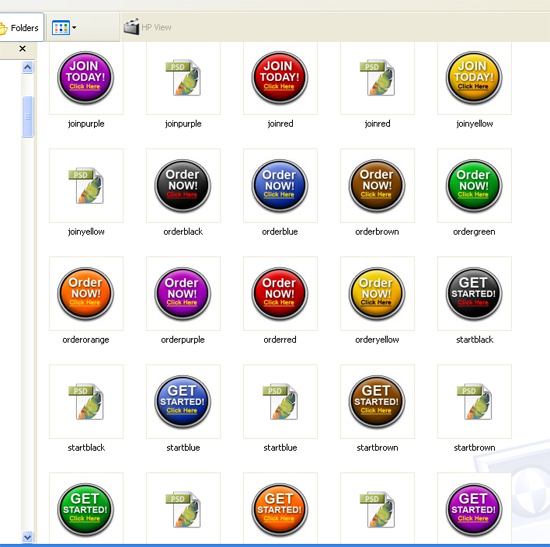Select the yellow Order NOW thumbnail
This screenshot has height=547, width=550.
coord(377,294)
